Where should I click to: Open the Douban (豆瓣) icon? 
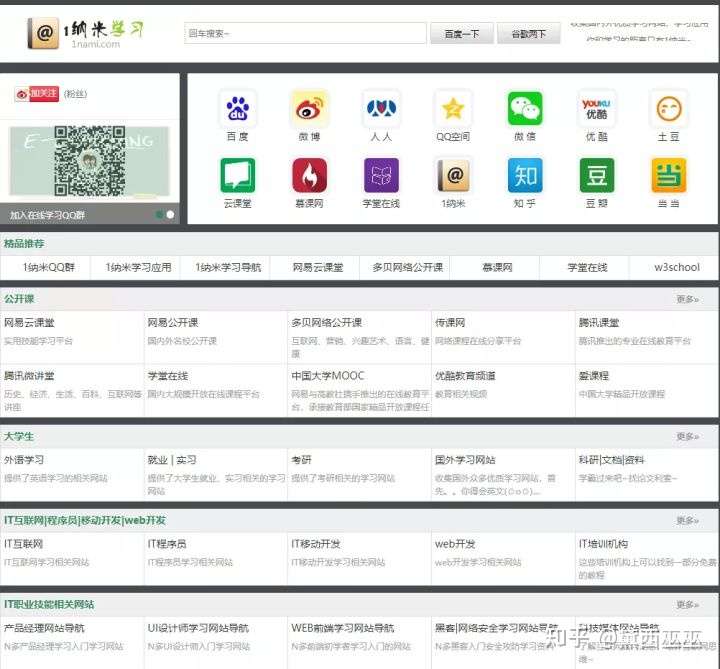coord(596,175)
